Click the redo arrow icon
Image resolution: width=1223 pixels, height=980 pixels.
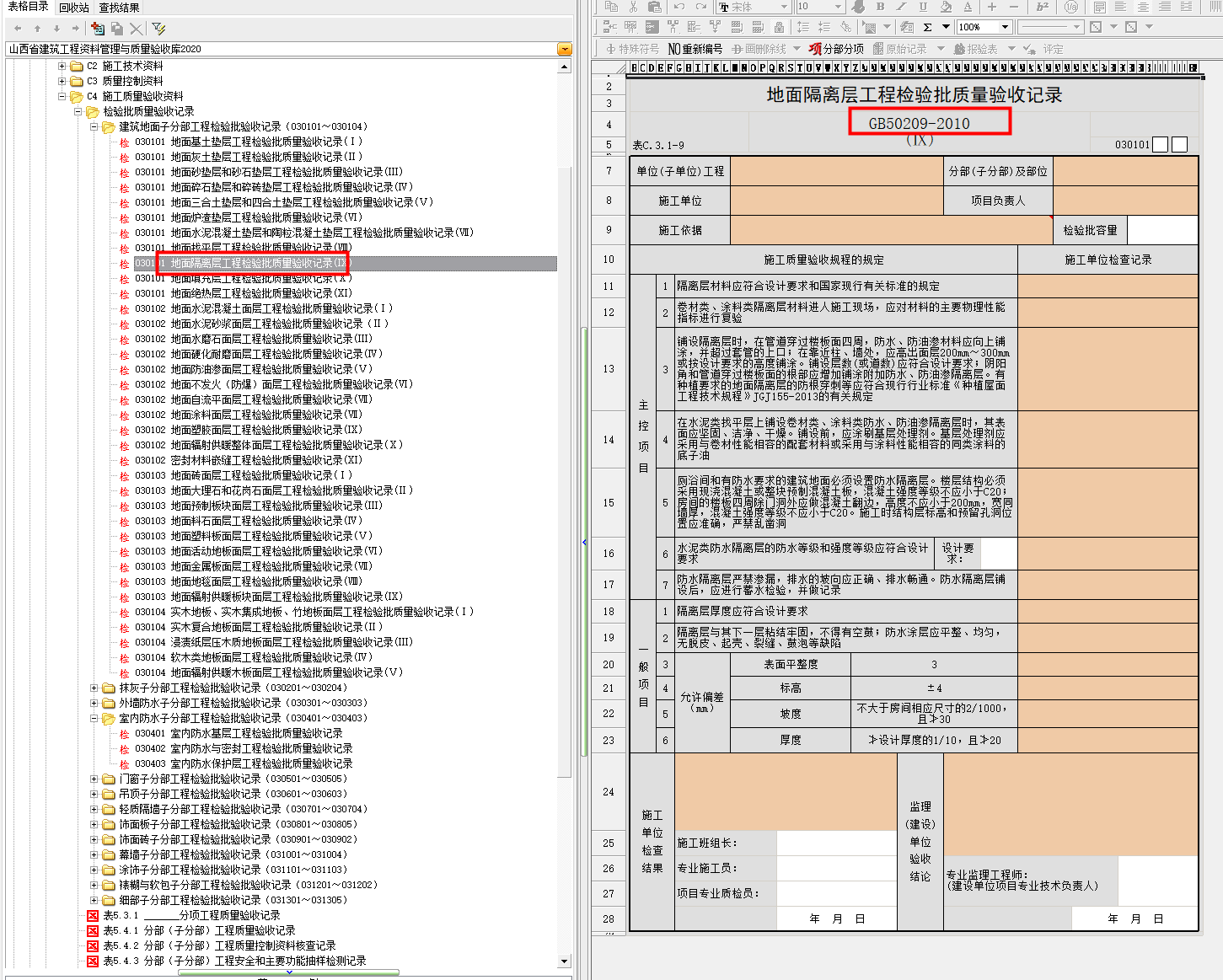(x=700, y=7)
